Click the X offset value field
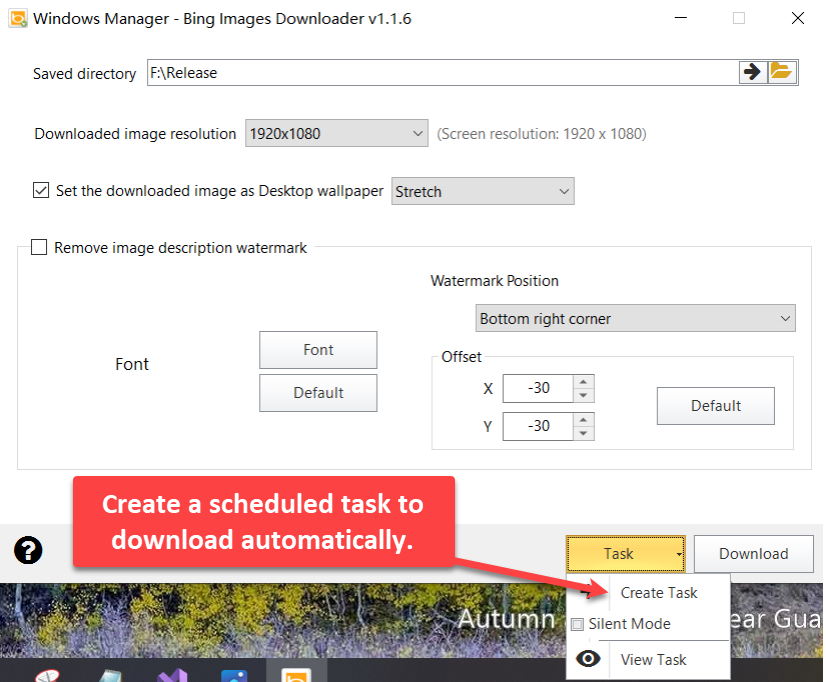This screenshot has width=826, height=682. 538,389
